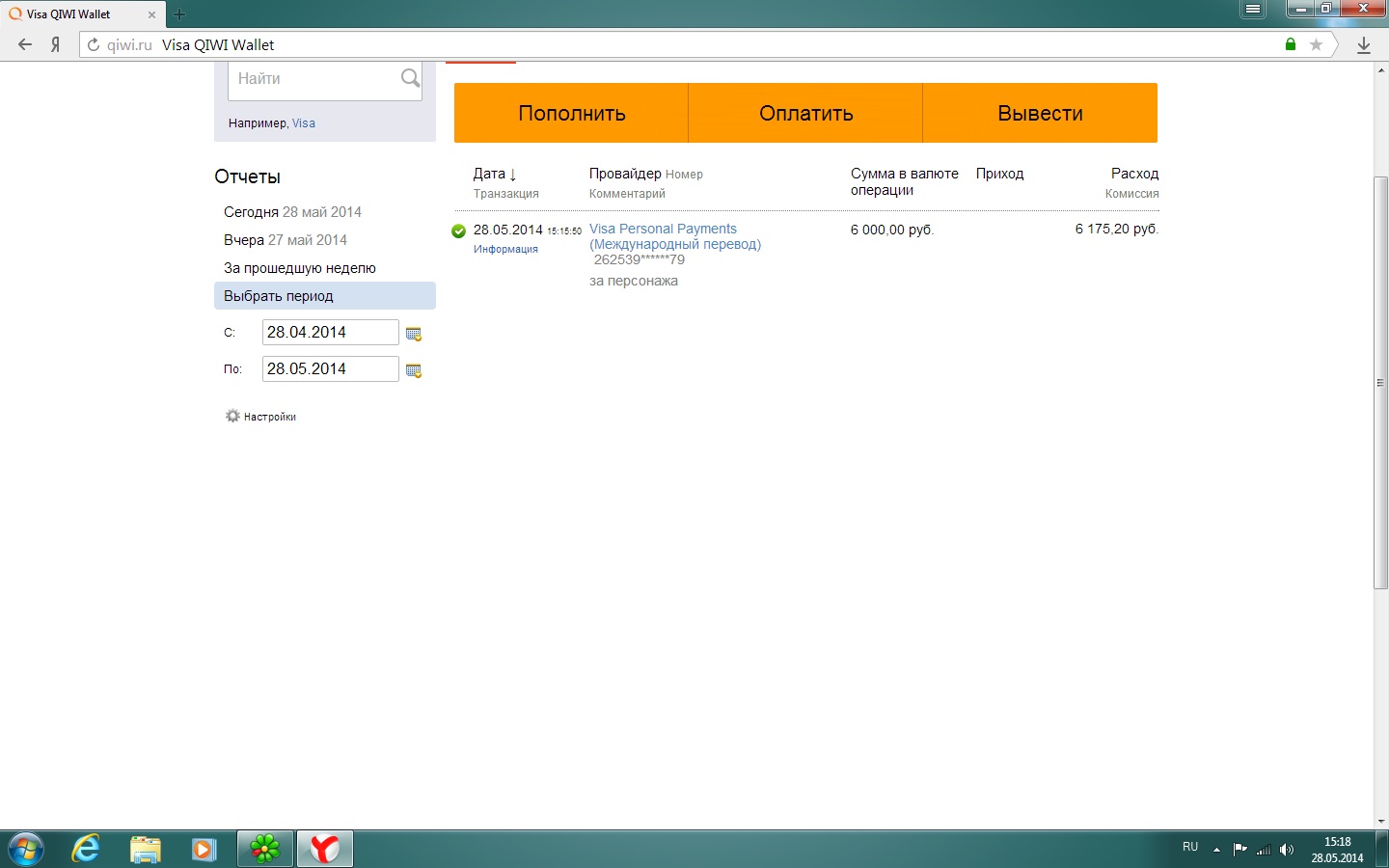
Task: Click the Оплатить button
Action: coord(805,113)
